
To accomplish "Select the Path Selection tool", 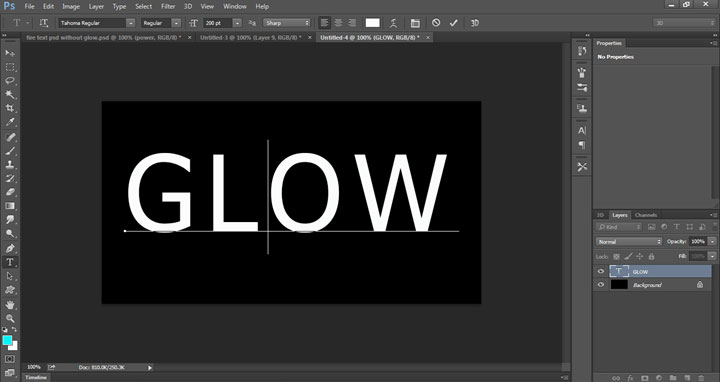I will pos(10,276).
